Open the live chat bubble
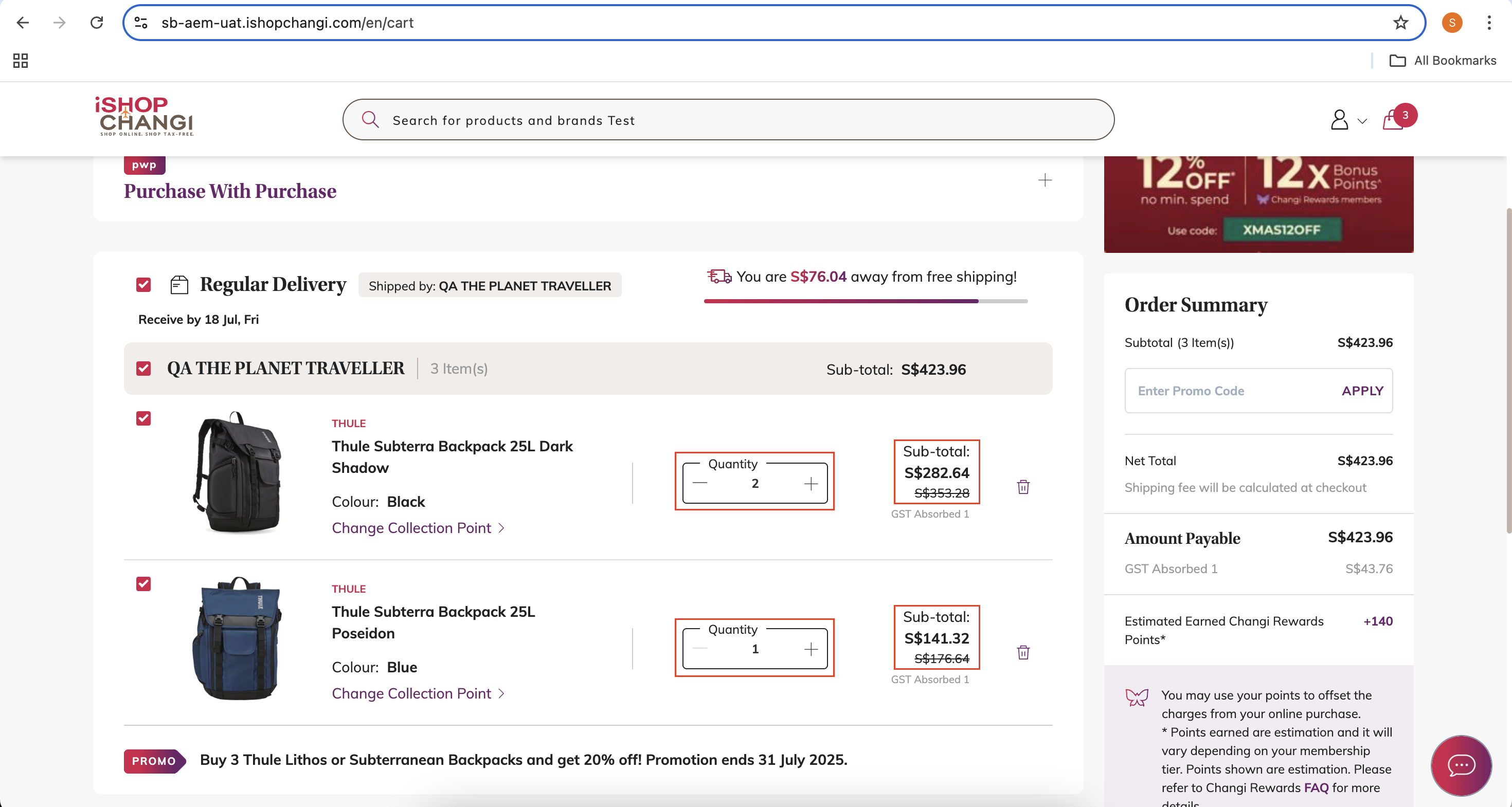Screen dimensions: 1512x807 pos(1461,765)
